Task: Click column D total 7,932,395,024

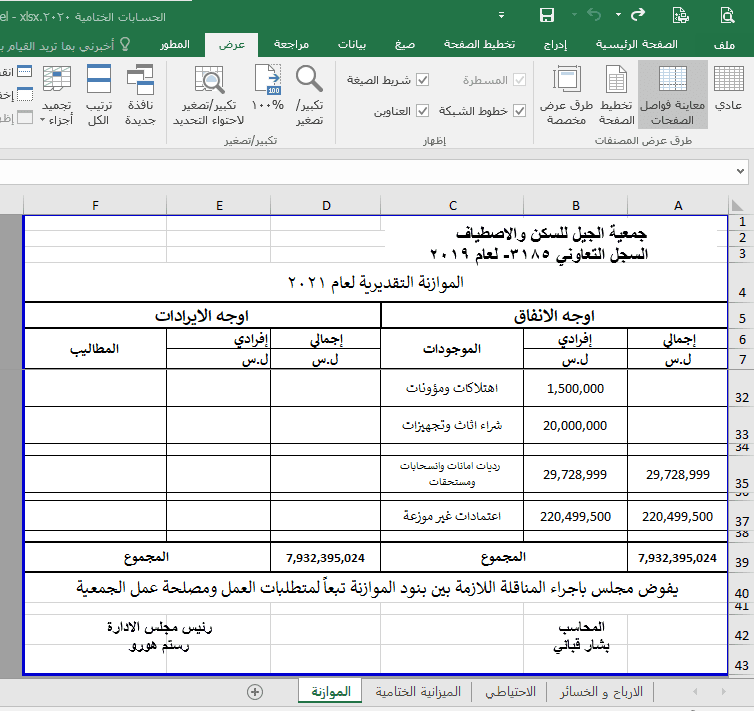Action: click(326, 558)
